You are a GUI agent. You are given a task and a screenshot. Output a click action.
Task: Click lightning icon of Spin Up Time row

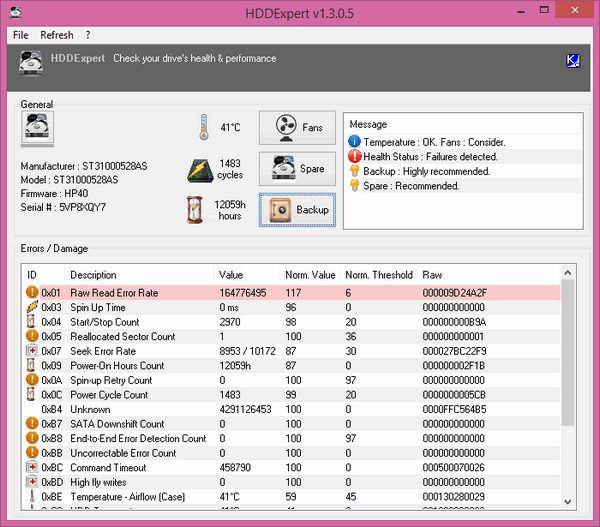click(32, 307)
